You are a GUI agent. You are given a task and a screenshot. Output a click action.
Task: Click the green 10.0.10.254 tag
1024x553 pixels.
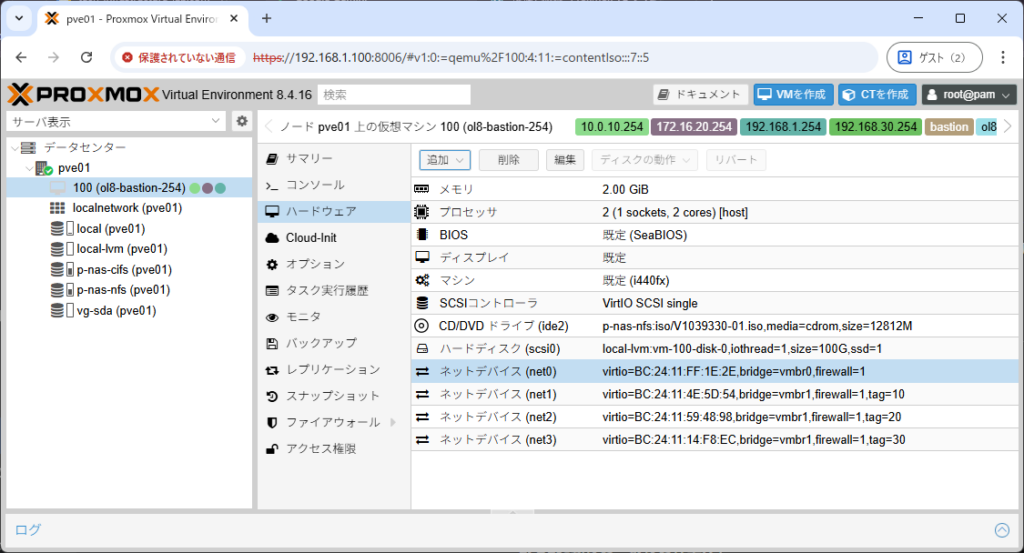coord(612,127)
